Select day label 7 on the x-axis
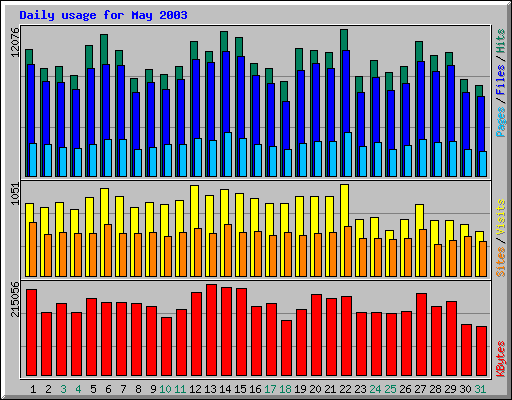This screenshot has width=512, height=400. click(123, 389)
